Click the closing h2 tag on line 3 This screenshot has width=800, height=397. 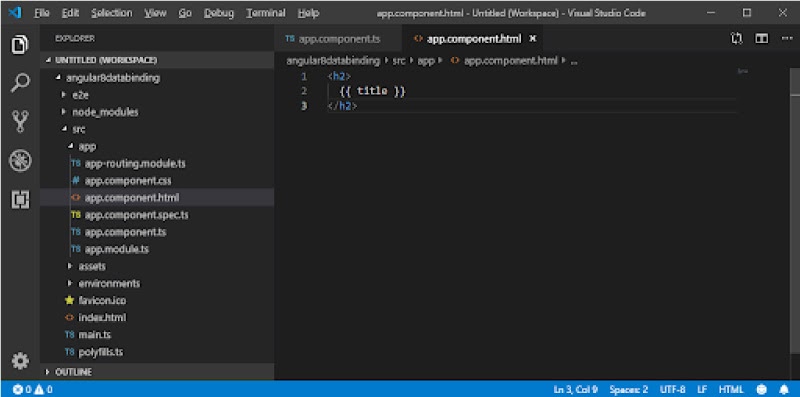point(342,106)
